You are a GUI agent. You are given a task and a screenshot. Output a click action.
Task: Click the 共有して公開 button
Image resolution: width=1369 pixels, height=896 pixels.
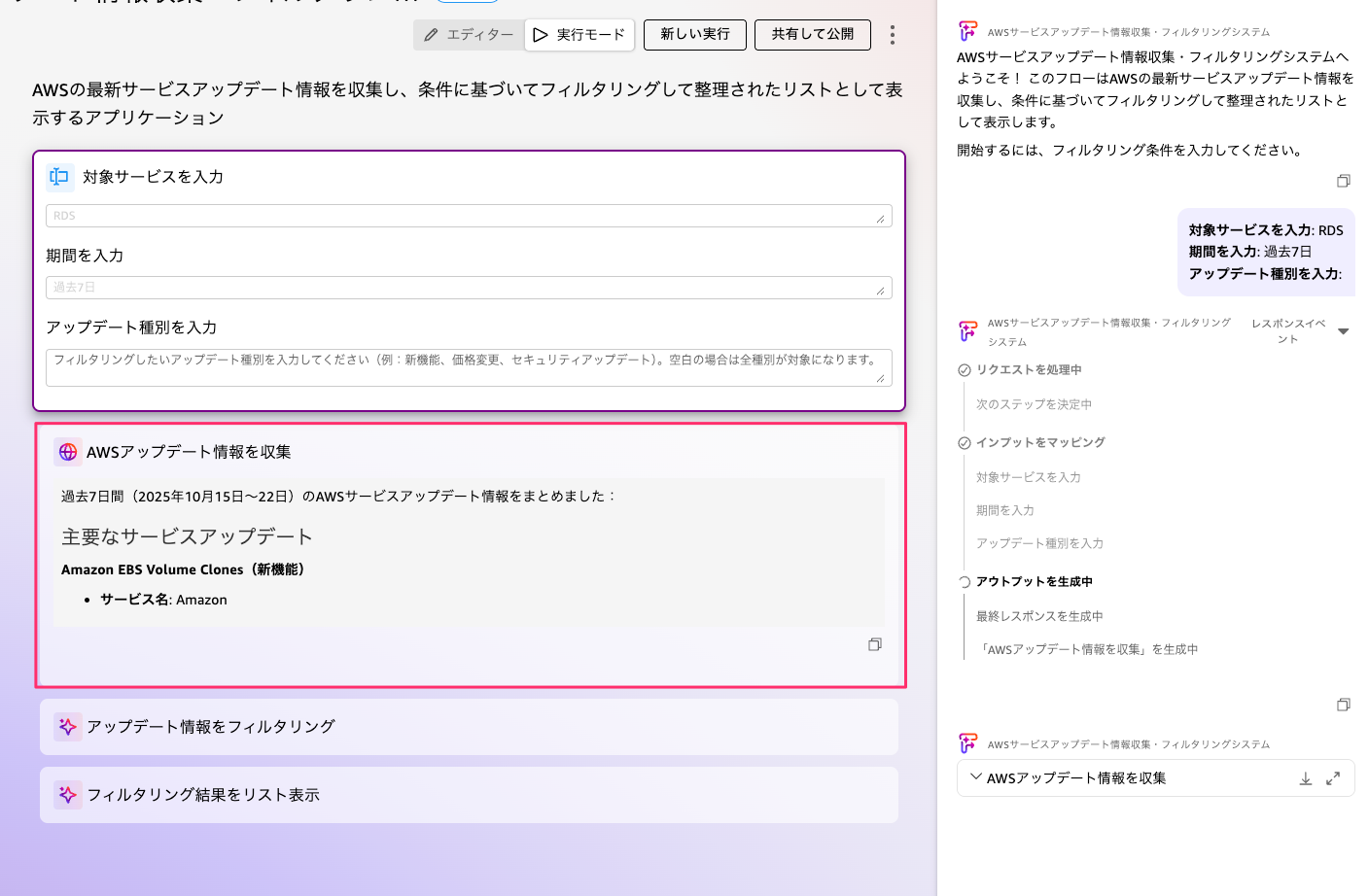[x=812, y=35]
